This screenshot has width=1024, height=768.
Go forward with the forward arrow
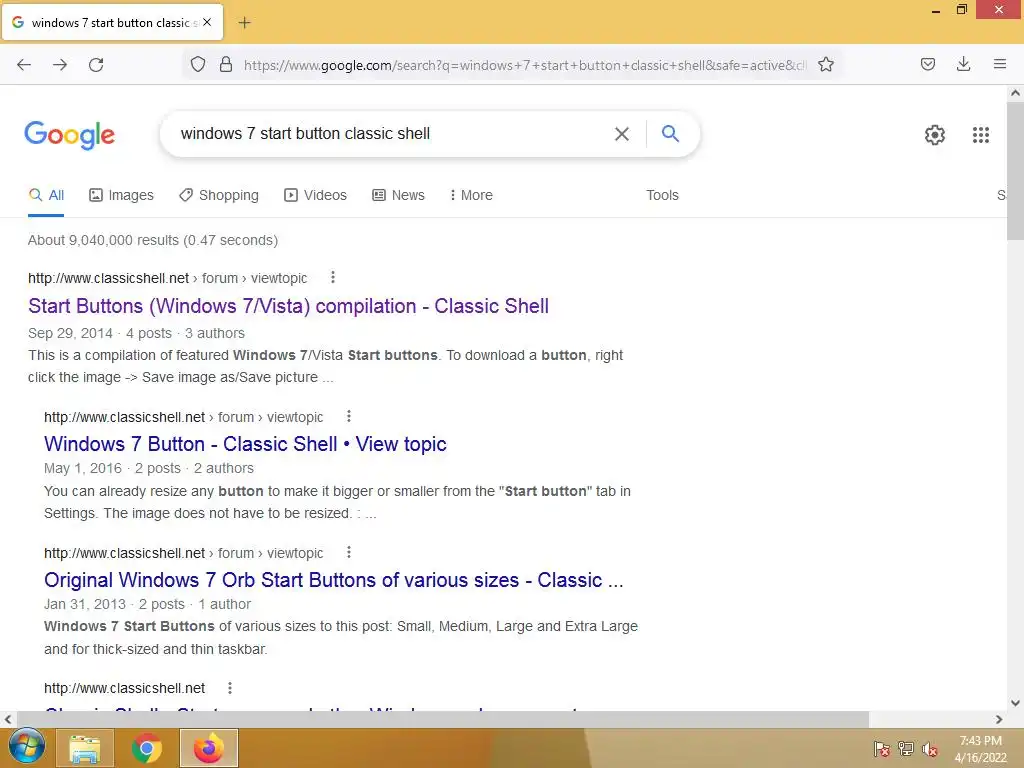click(60, 65)
